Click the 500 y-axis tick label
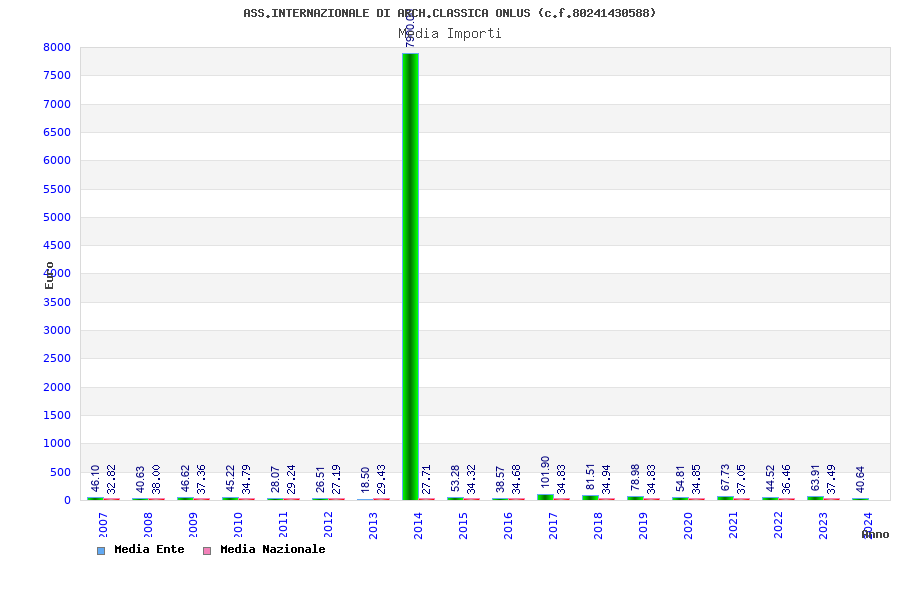The width and height of the screenshot is (900, 600). click(60, 472)
